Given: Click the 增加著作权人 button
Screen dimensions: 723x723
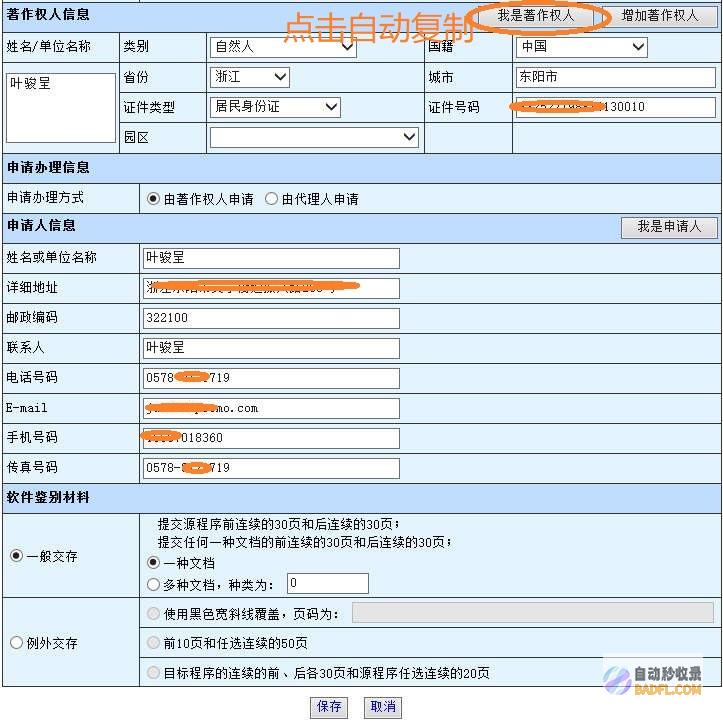Looking at the screenshot, I should pyautogui.click(x=660, y=16).
